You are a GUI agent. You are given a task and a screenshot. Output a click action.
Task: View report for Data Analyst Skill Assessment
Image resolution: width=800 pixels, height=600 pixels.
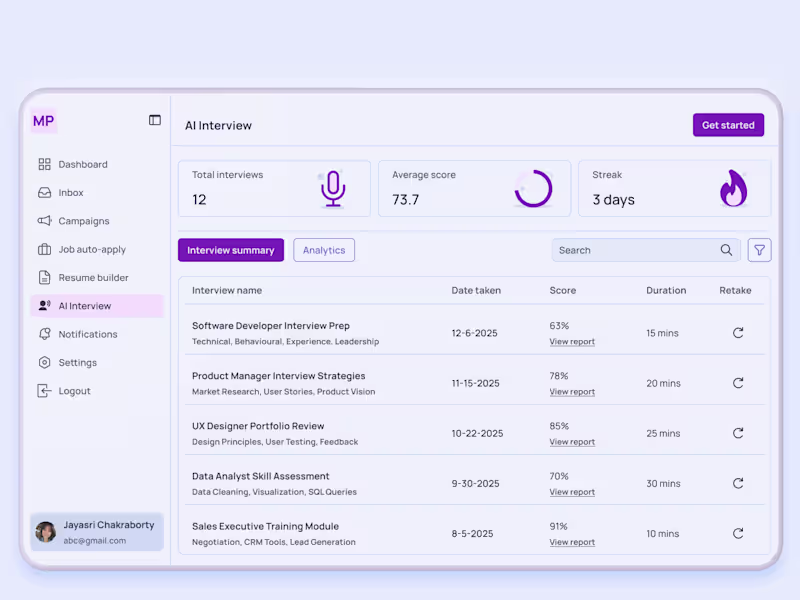(571, 491)
